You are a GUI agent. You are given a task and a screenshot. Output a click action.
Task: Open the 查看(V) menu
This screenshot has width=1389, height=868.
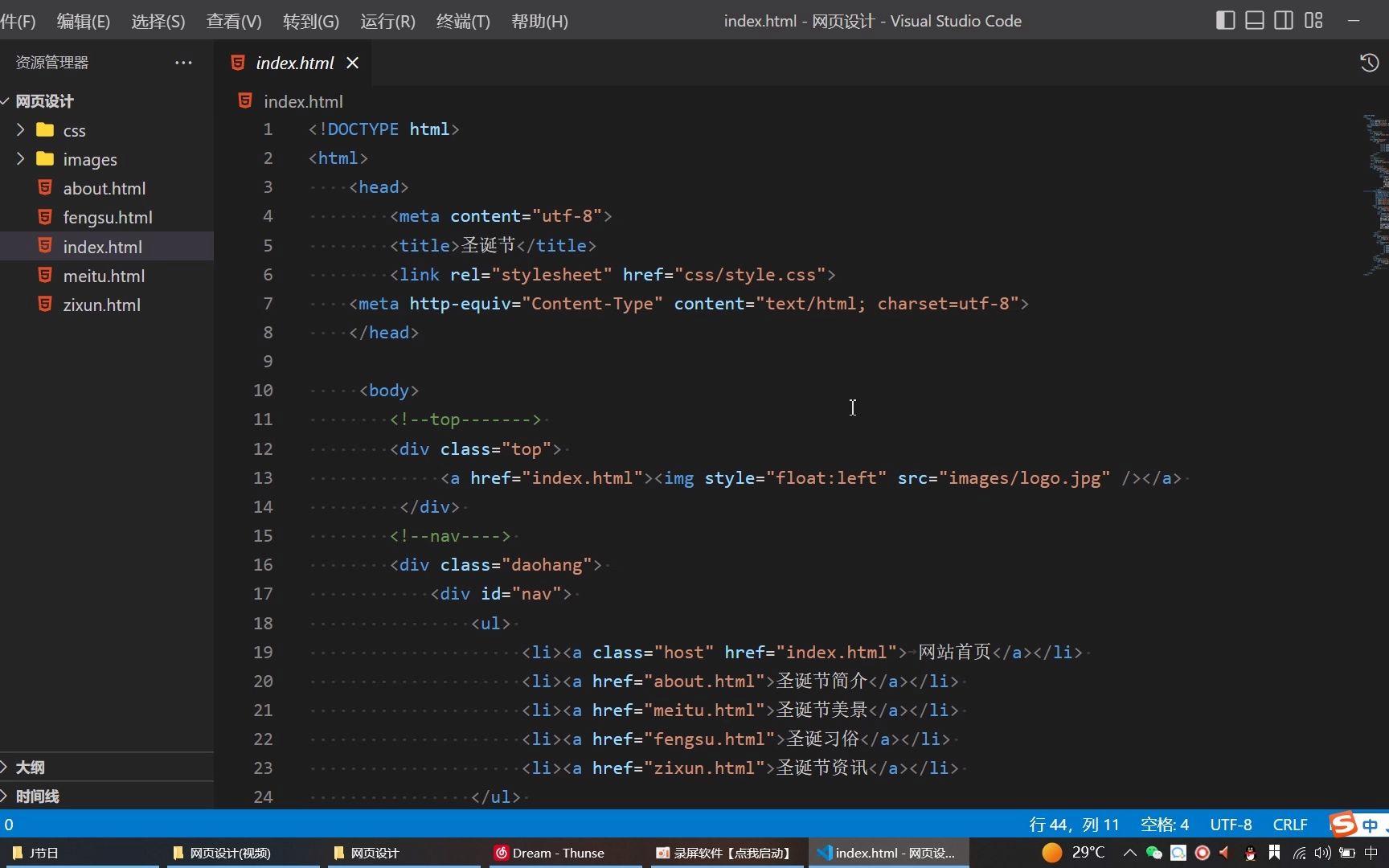coord(234,21)
